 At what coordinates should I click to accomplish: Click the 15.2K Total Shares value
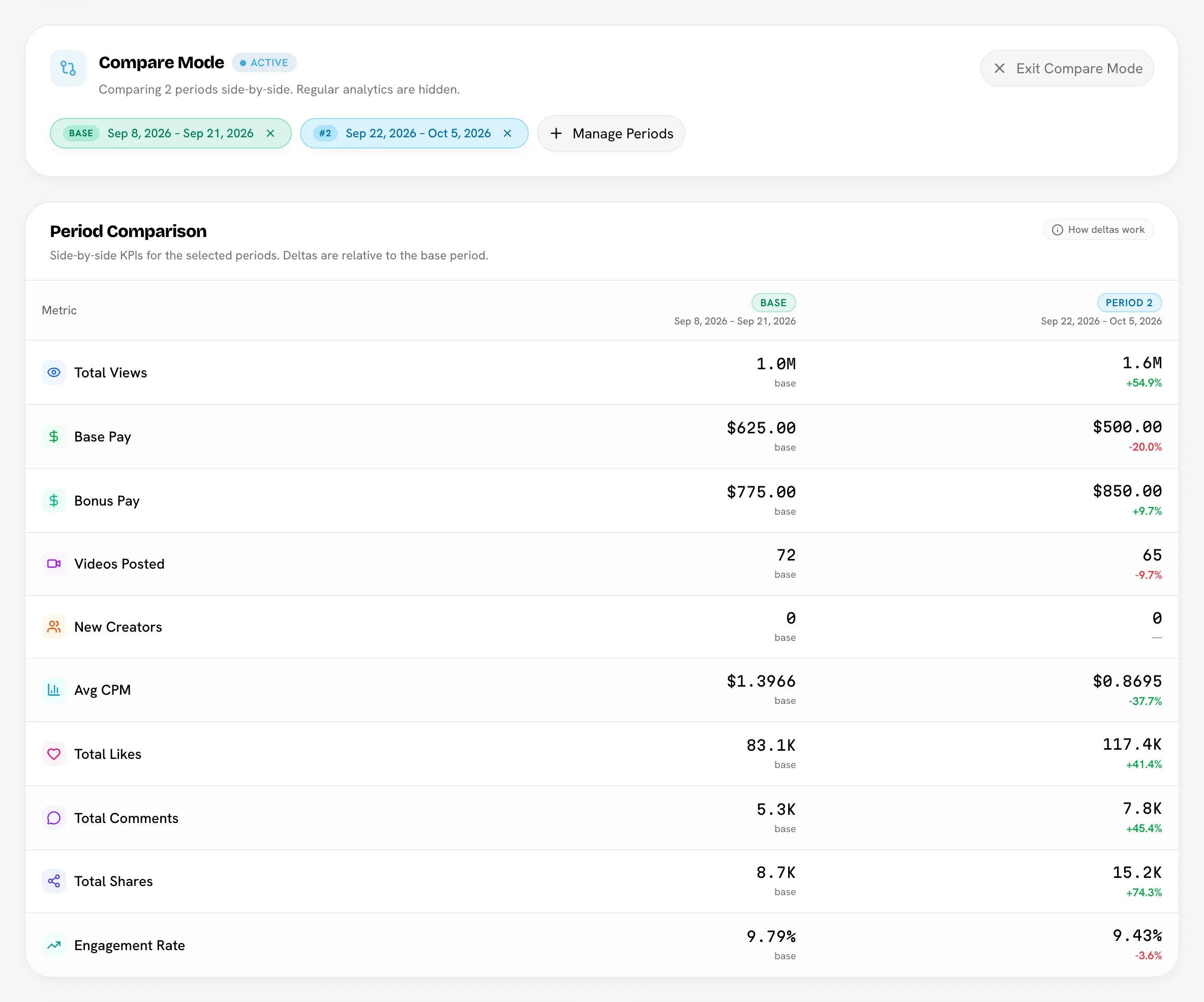click(x=1137, y=873)
